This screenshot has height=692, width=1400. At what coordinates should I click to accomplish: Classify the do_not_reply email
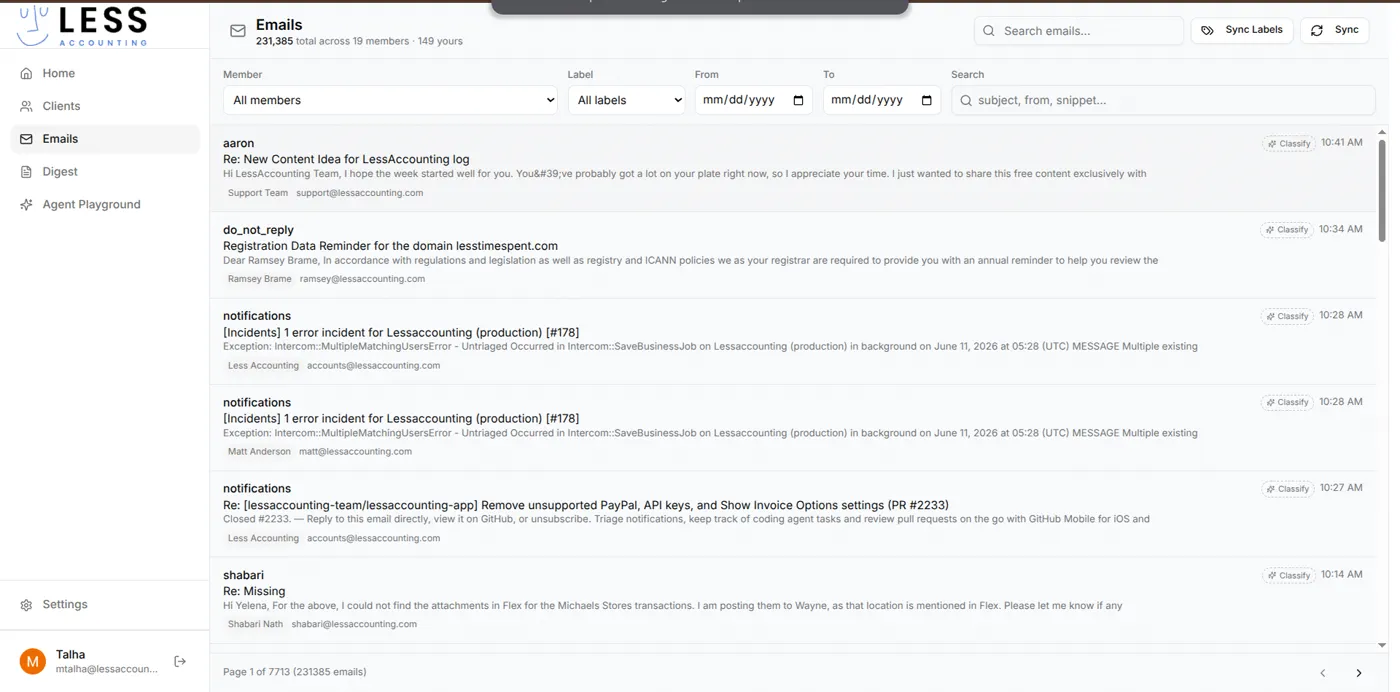pyautogui.click(x=1287, y=230)
